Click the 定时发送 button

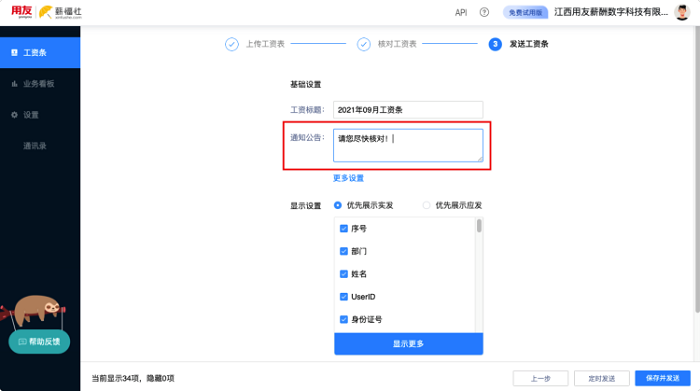pos(602,379)
